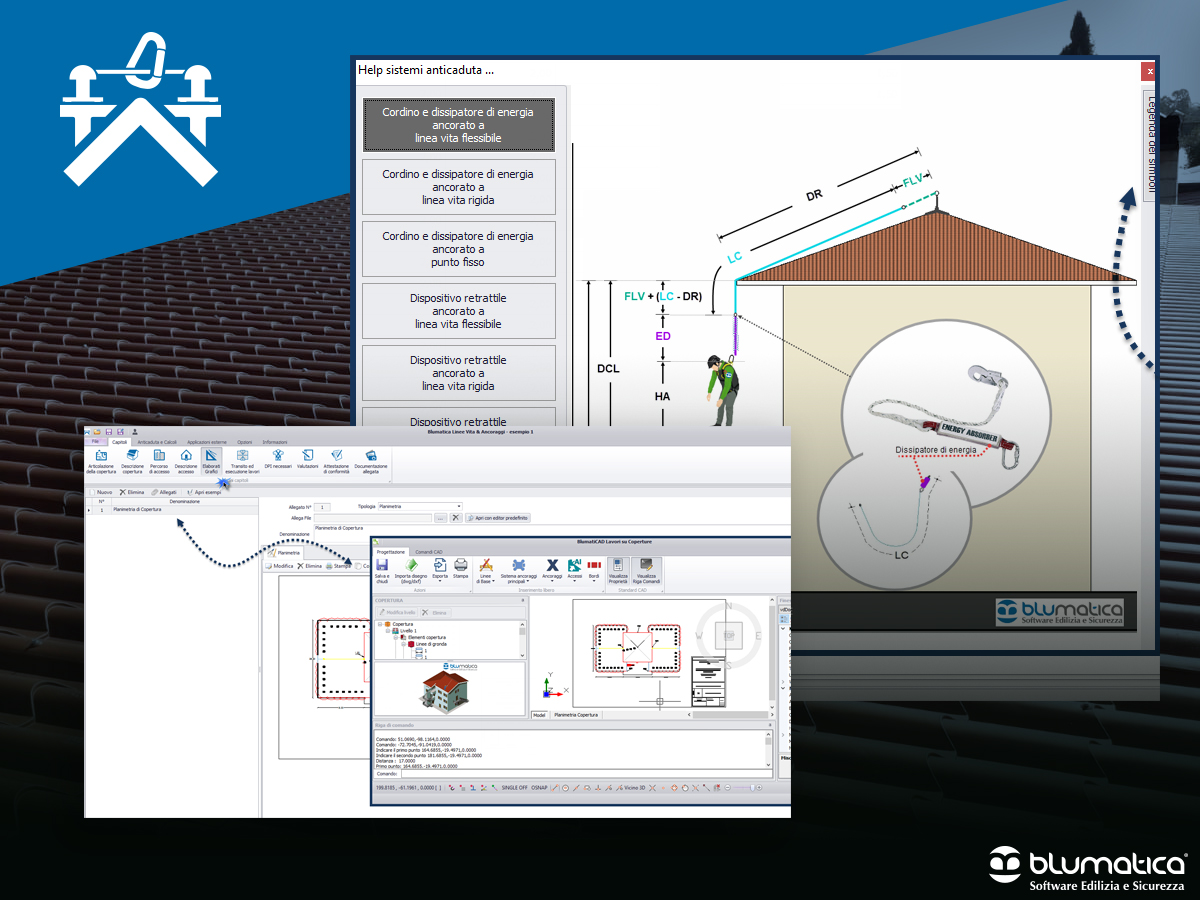The image size is (1200, 900).
Task: Click the delete X button beside Allega File
Action: pos(455,518)
